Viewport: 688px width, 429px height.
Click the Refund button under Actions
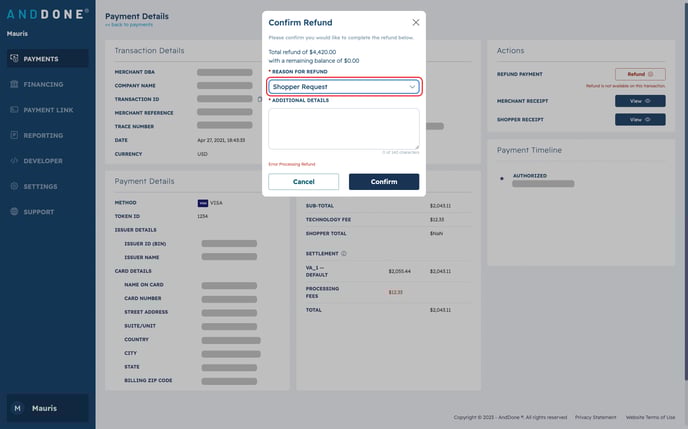click(639, 74)
